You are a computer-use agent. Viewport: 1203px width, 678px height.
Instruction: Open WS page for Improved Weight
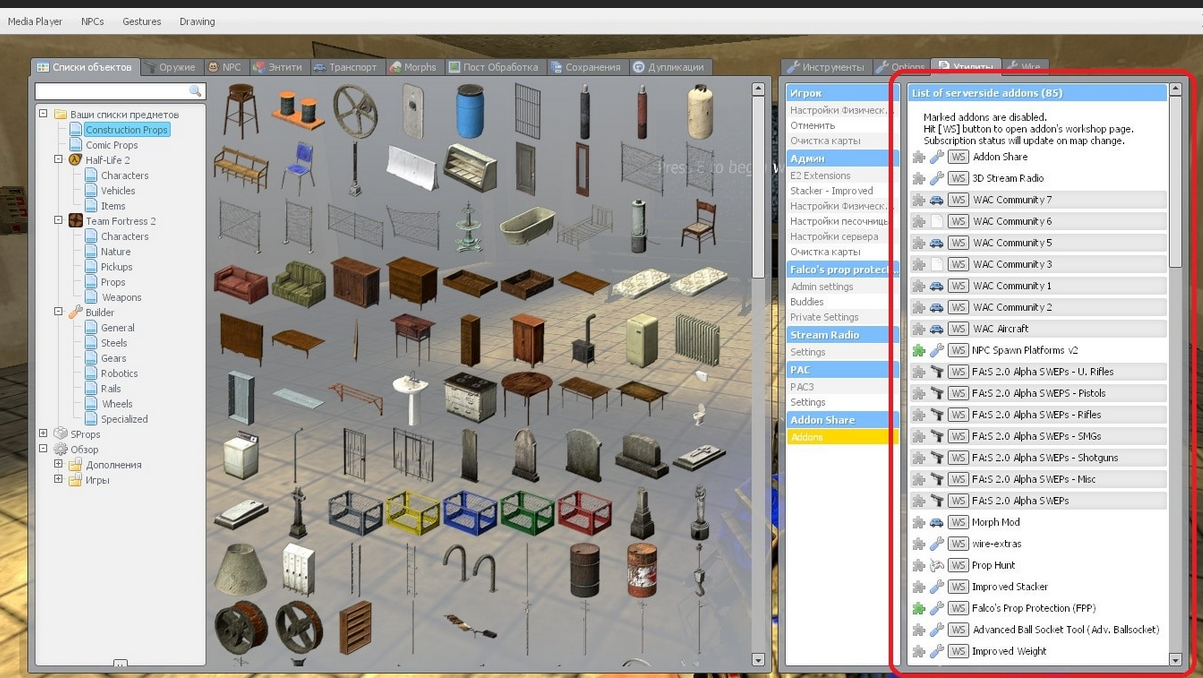pos(958,651)
